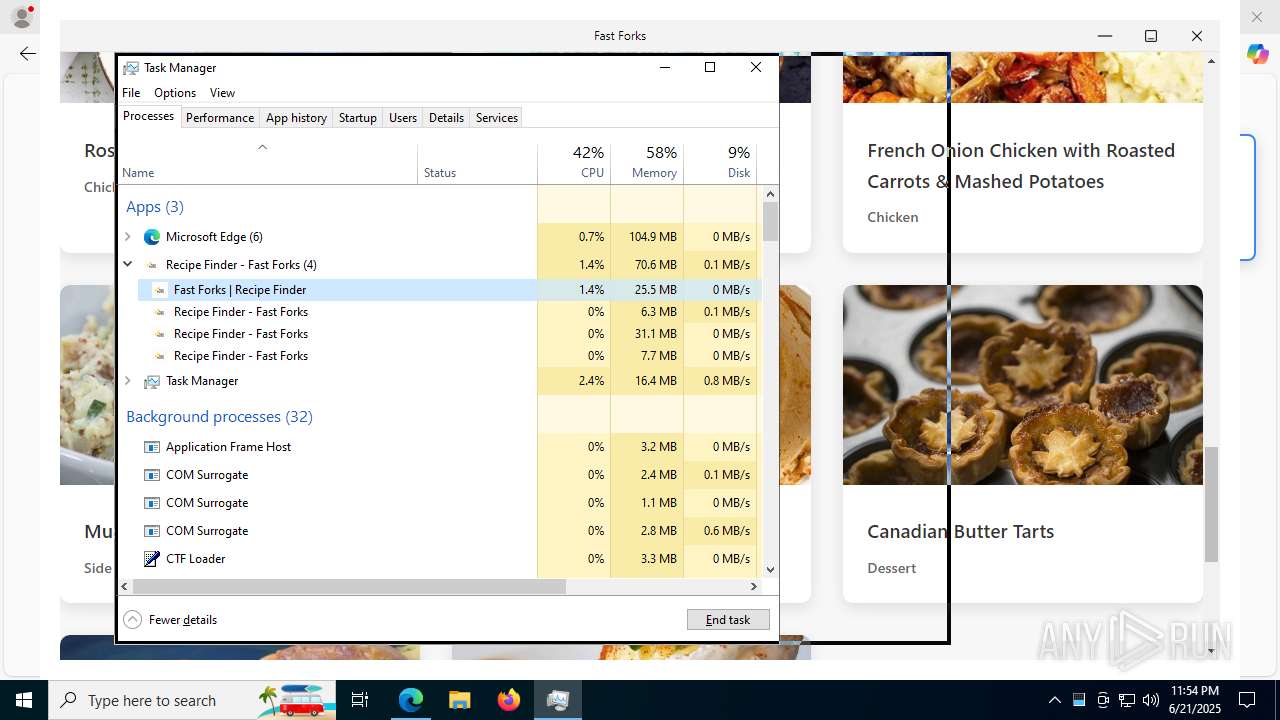
Task: Click the clock showing 11:54 PM
Action: click(x=1194, y=691)
